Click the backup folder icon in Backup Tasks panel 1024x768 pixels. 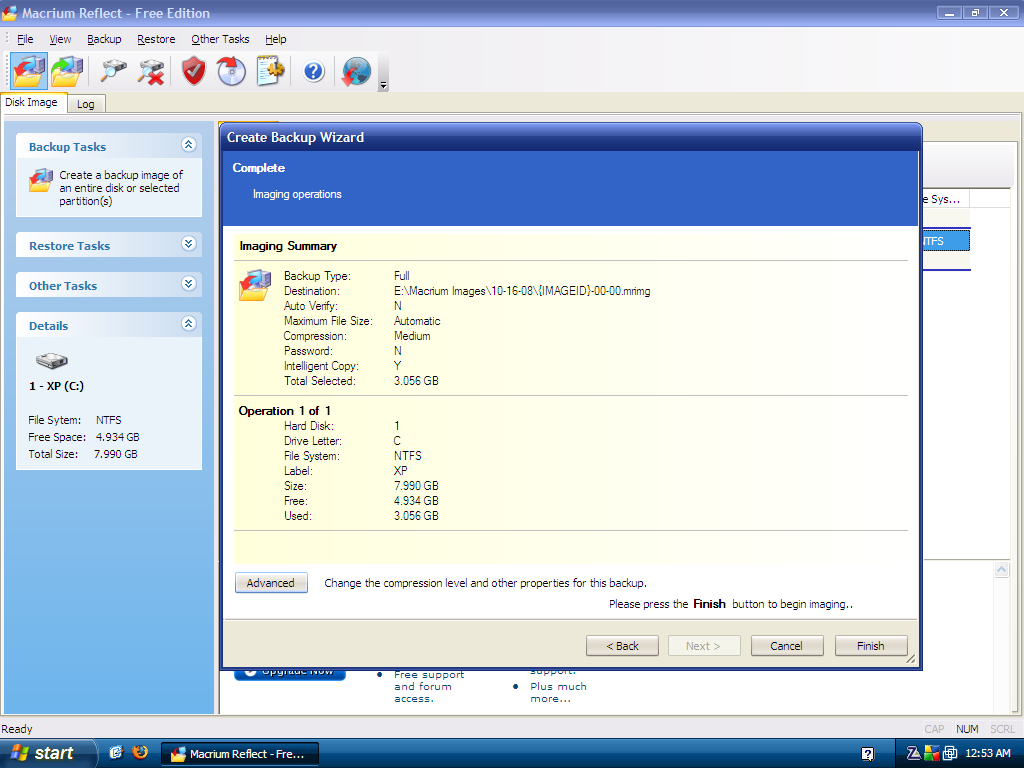click(x=40, y=180)
